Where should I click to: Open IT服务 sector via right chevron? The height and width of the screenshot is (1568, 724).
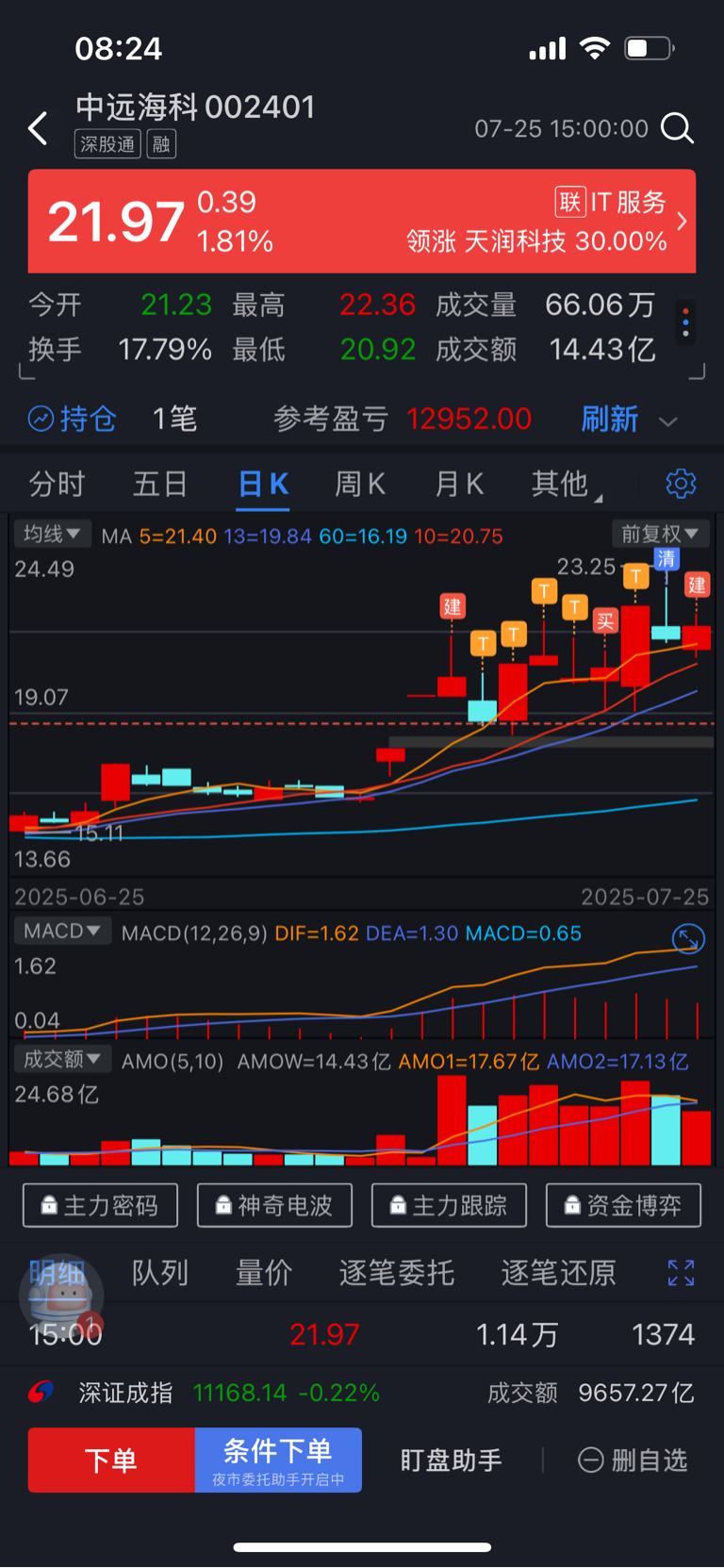pos(682,222)
